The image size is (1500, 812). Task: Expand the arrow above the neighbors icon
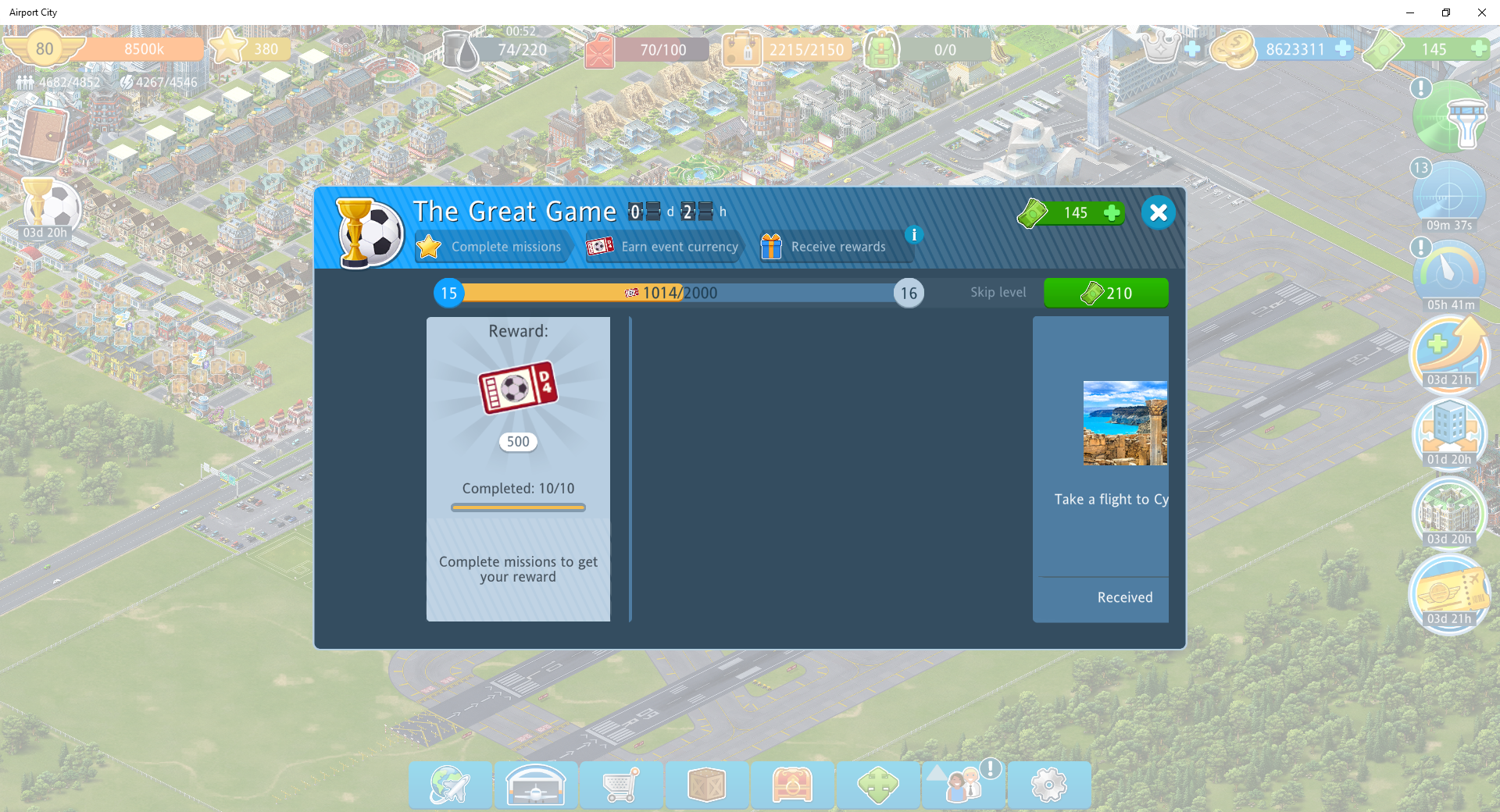[x=935, y=773]
